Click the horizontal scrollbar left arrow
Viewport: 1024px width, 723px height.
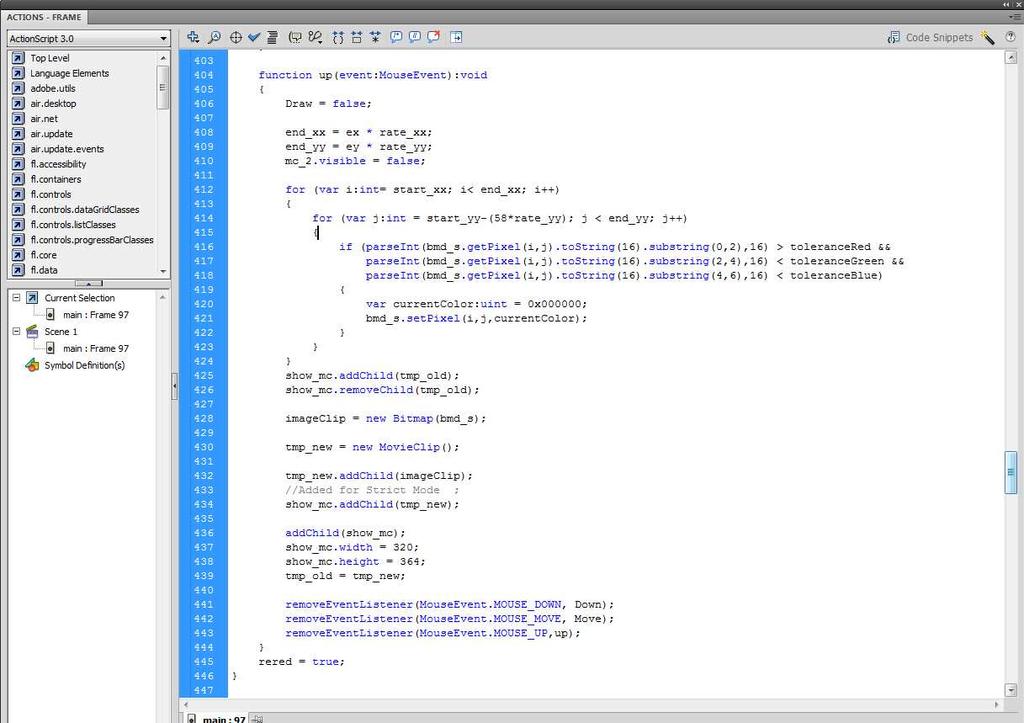click(186, 705)
